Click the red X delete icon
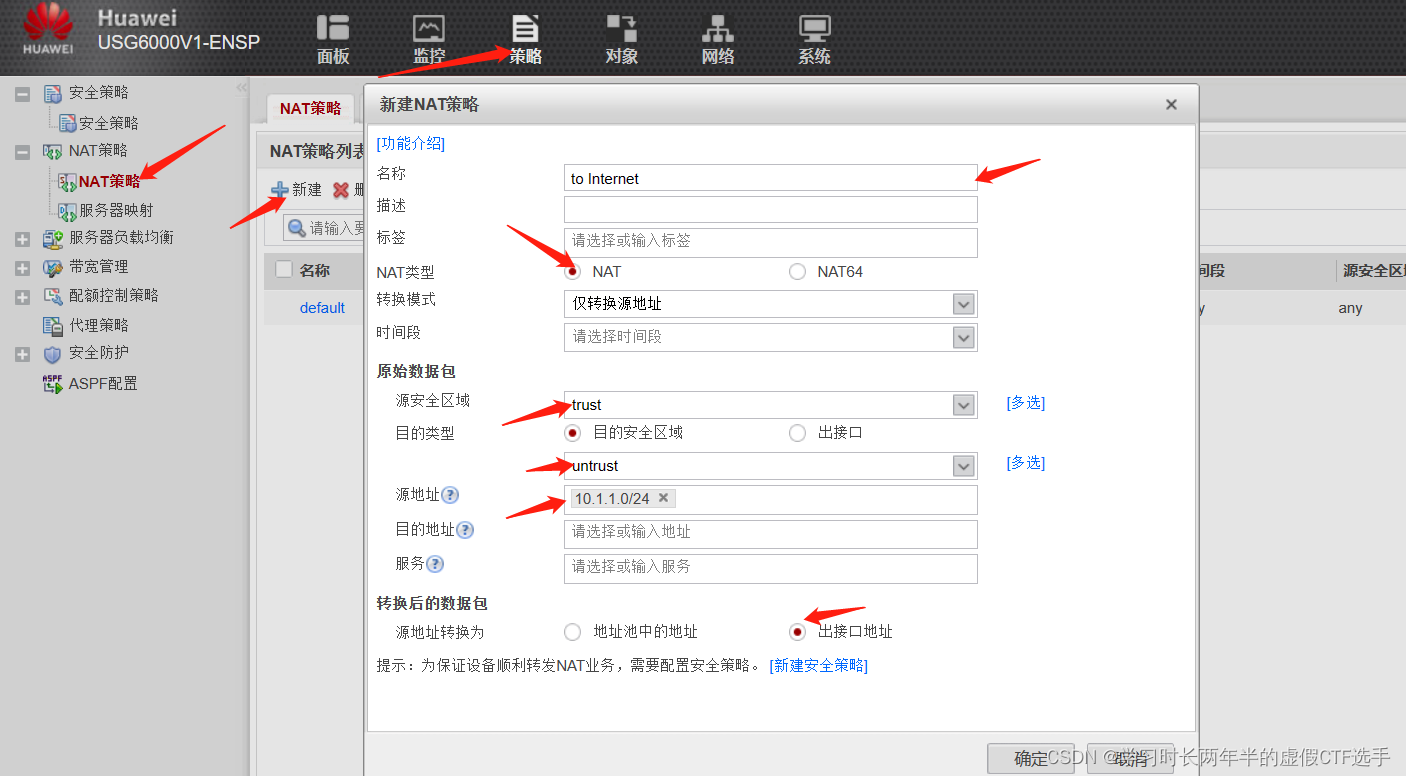This screenshot has height=776, width=1406. pyautogui.click(x=341, y=190)
